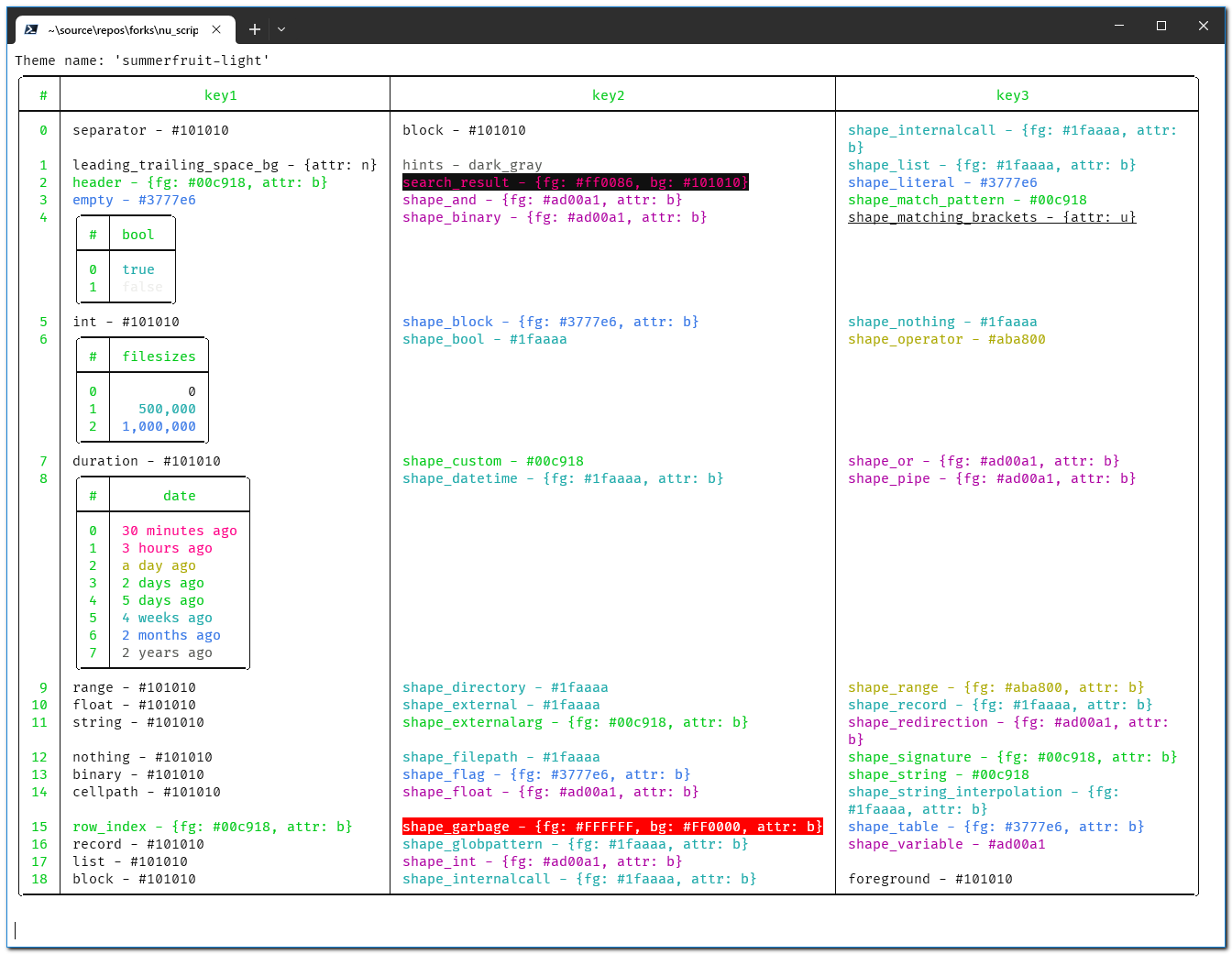Click the 'shape_binary' entry

[x=555, y=217]
